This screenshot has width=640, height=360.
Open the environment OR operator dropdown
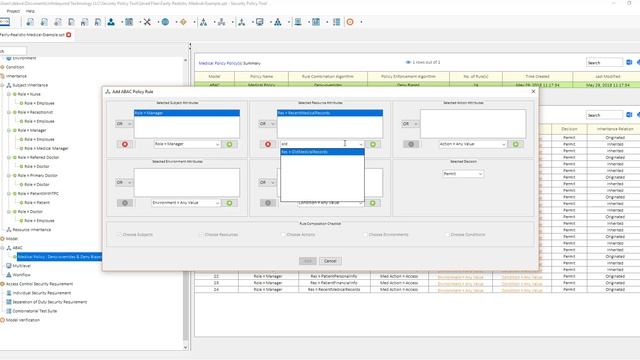[x=124, y=182]
